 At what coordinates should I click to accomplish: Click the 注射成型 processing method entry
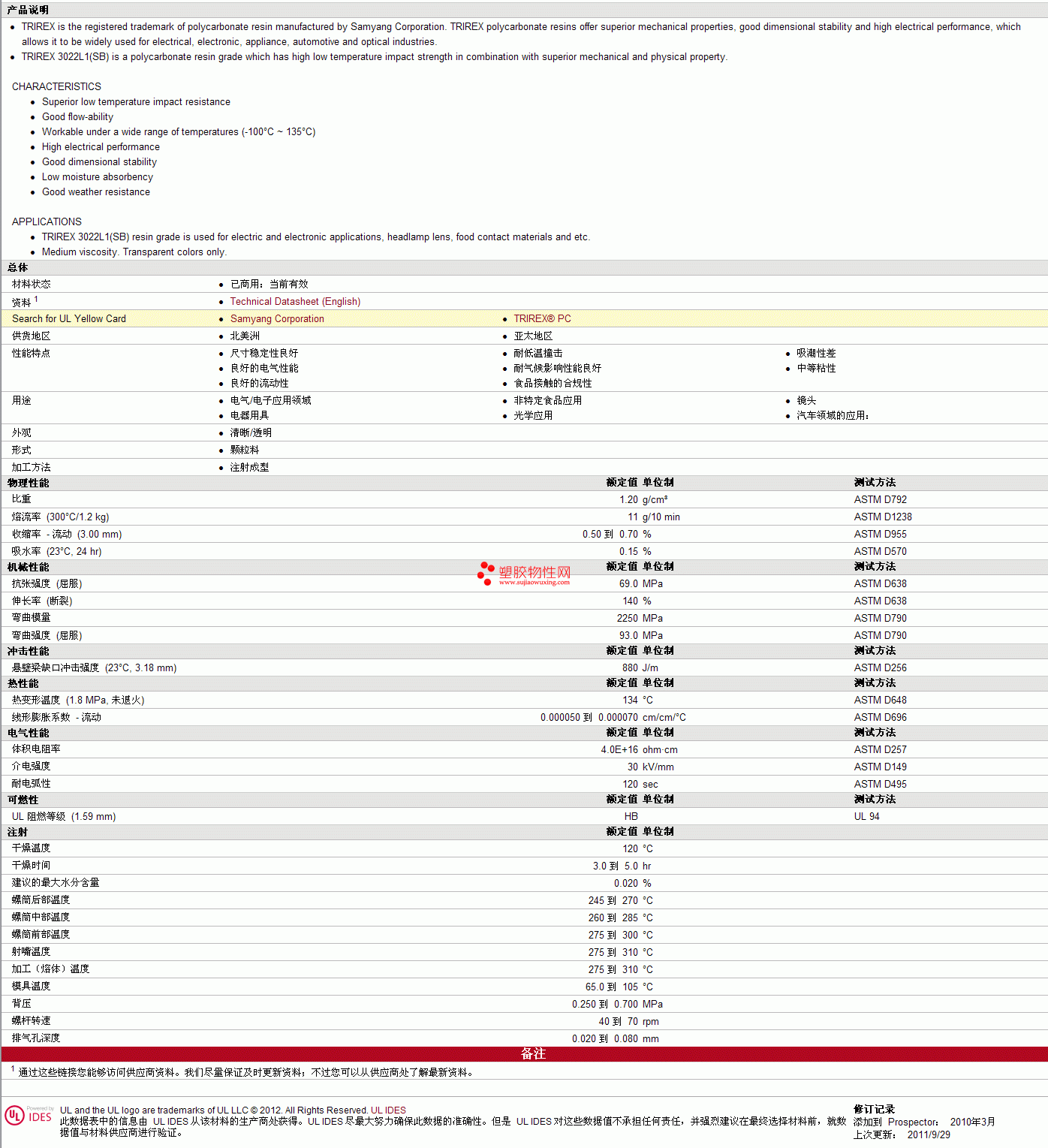tap(249, 467)
